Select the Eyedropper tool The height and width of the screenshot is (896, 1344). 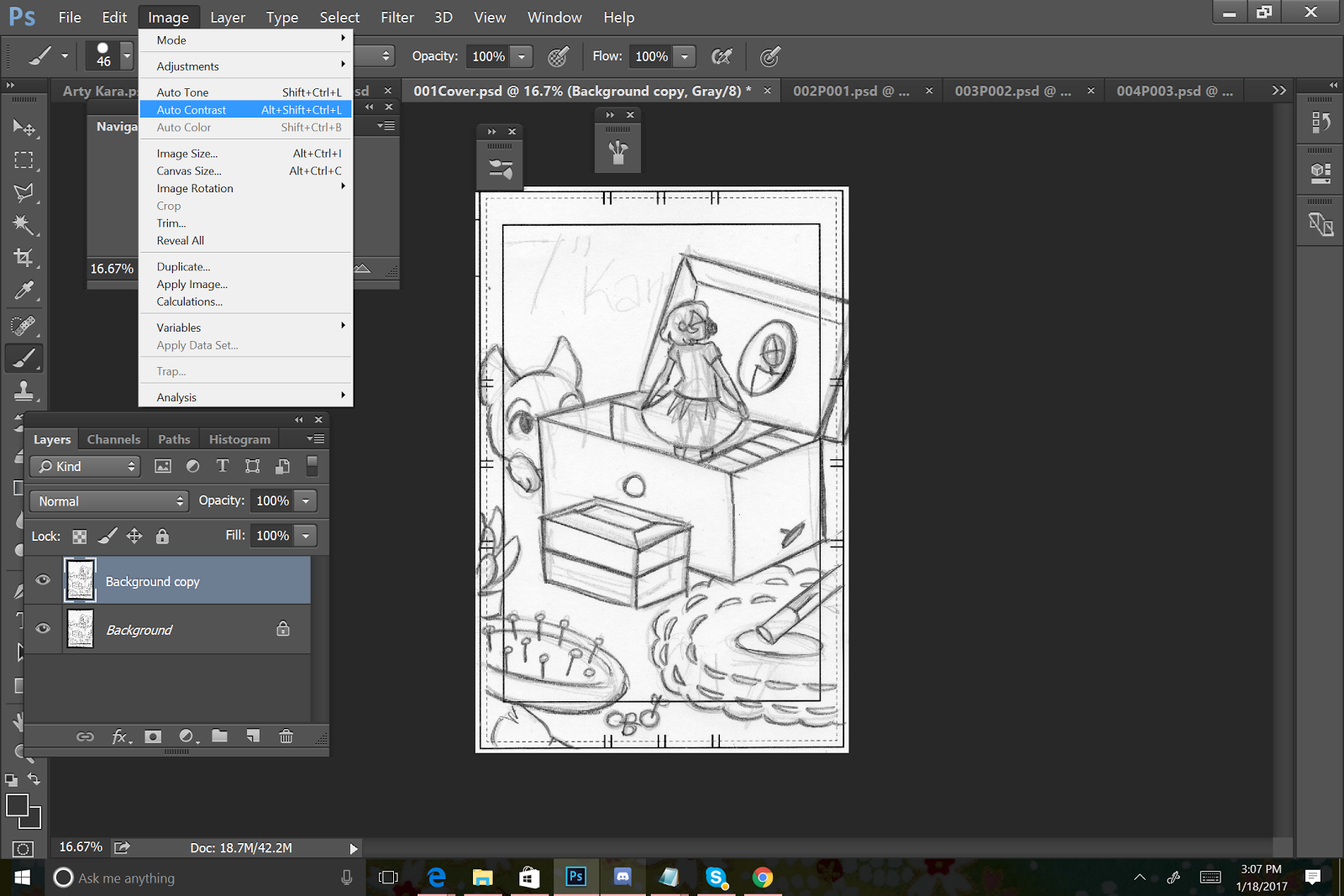[23, 291]
